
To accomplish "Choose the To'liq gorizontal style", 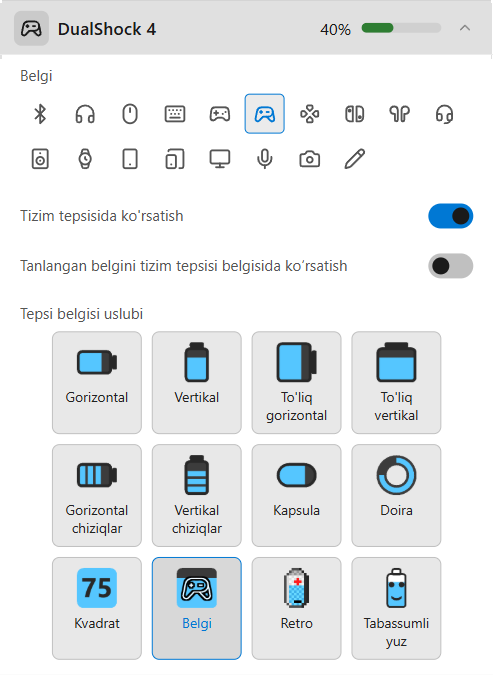I will click(x=297, y=382).
